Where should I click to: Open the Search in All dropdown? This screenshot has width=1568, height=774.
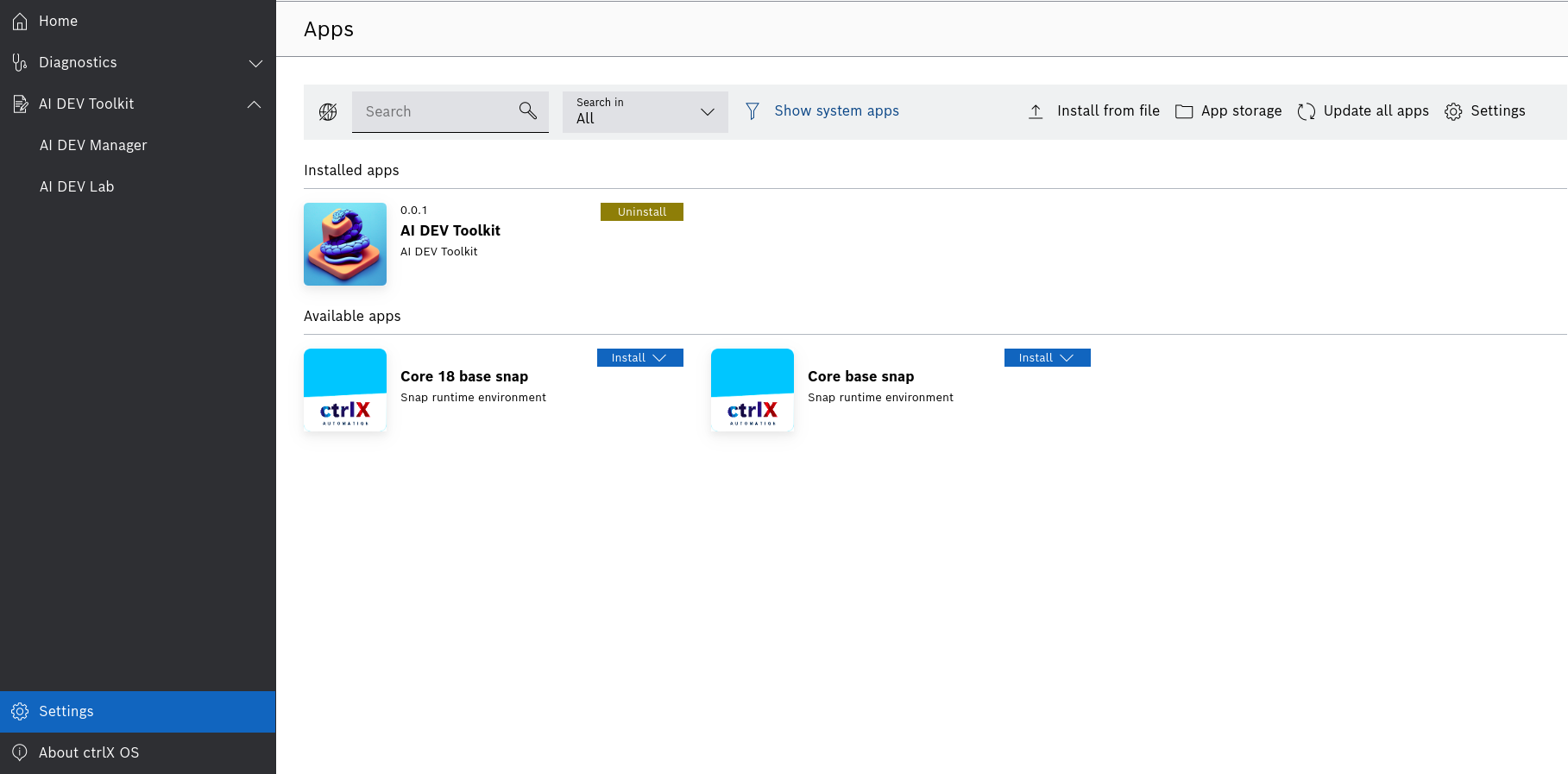click(x=645, y=112)
